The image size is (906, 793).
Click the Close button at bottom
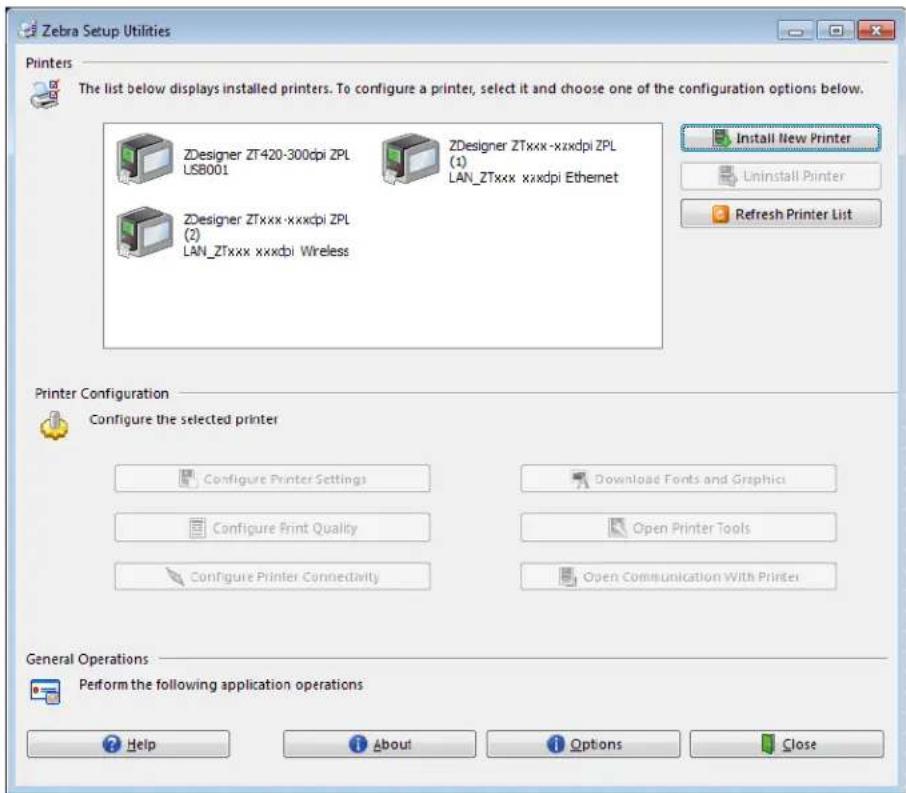coord(786,744)
